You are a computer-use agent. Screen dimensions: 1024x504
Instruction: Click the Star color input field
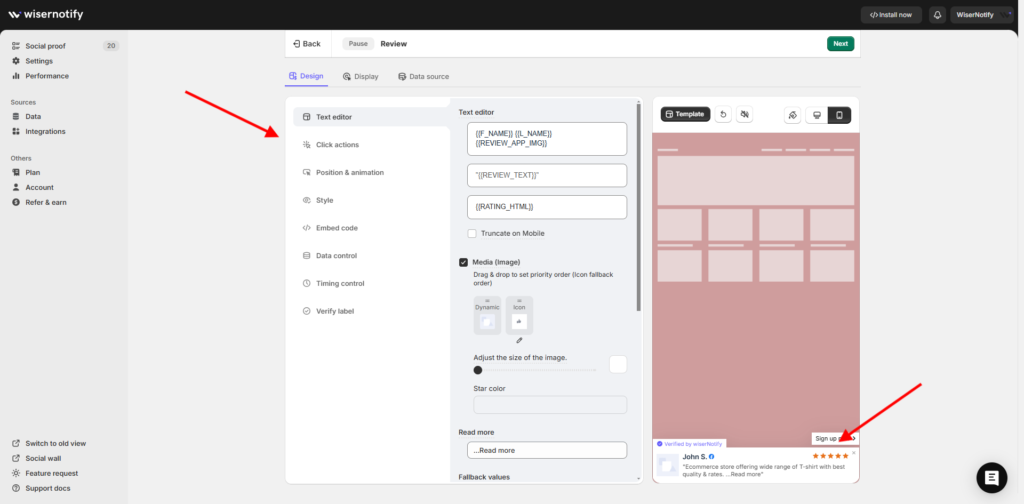tap(549, 405)
